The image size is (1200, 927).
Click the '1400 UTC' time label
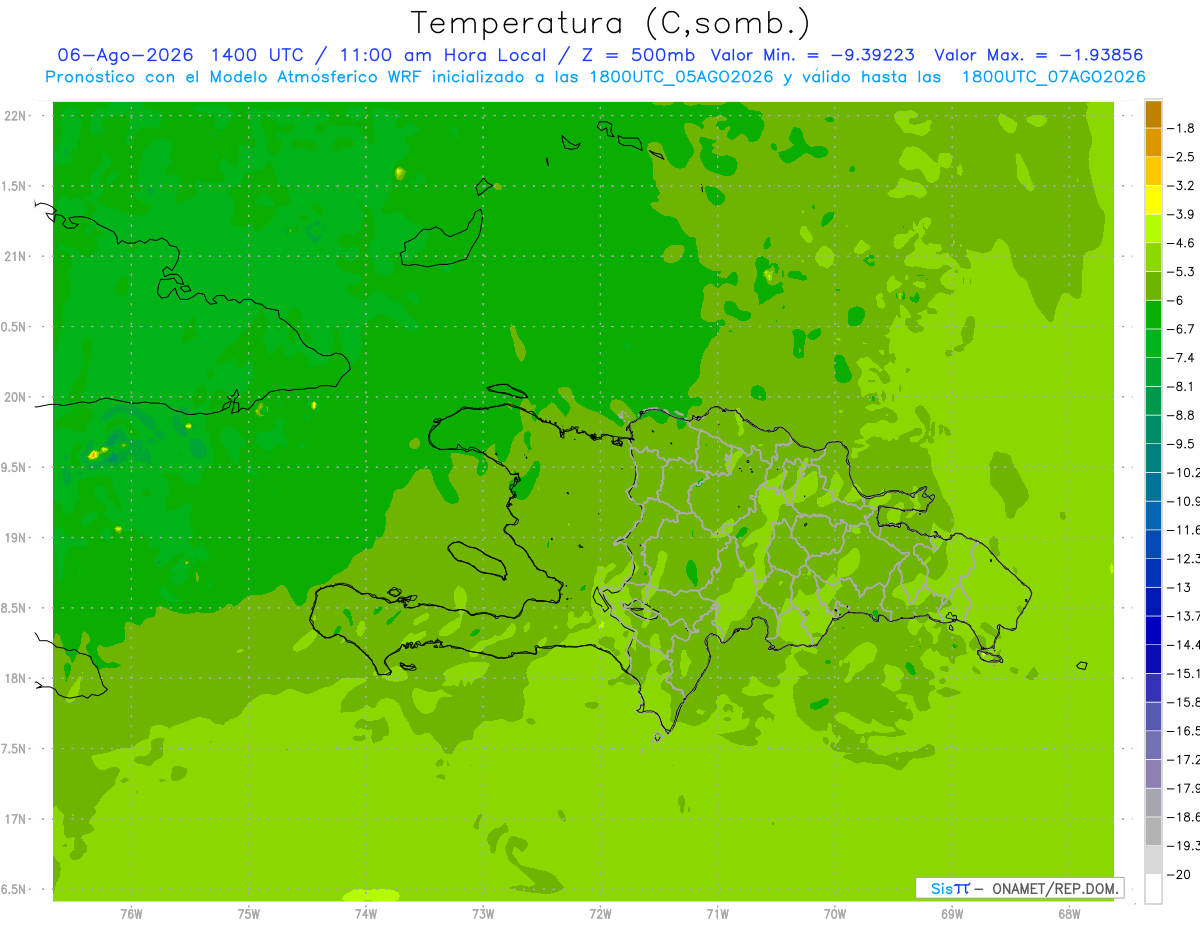(257, 55)
